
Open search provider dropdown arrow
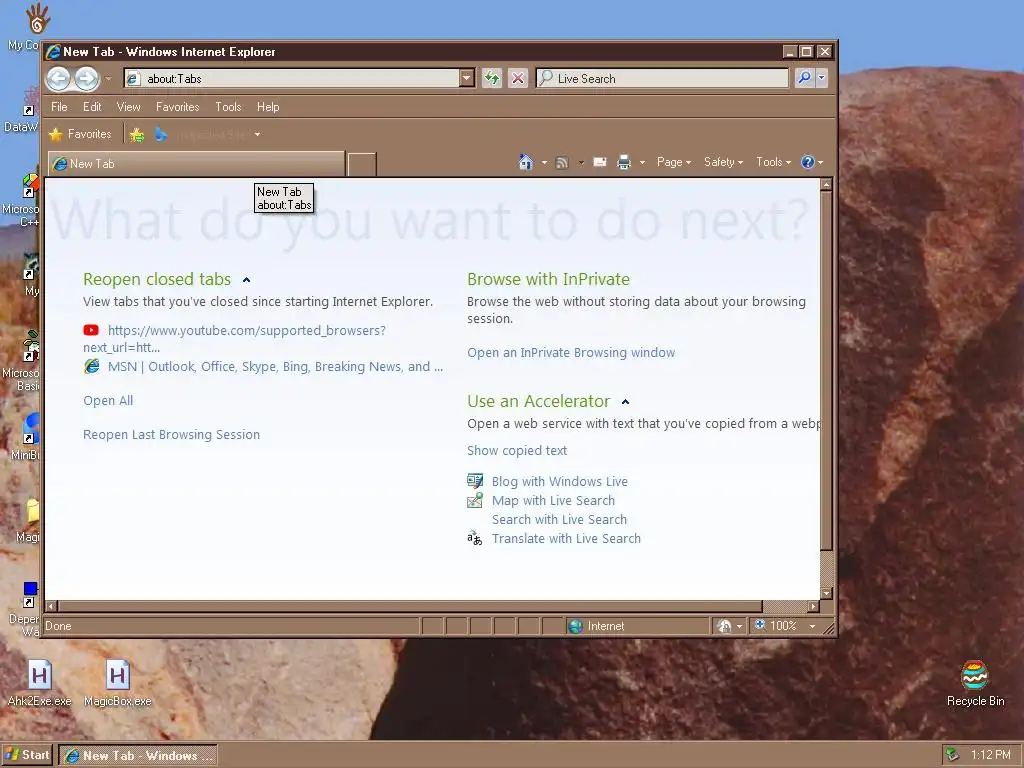pyautogui.click(x=822, y=78)
